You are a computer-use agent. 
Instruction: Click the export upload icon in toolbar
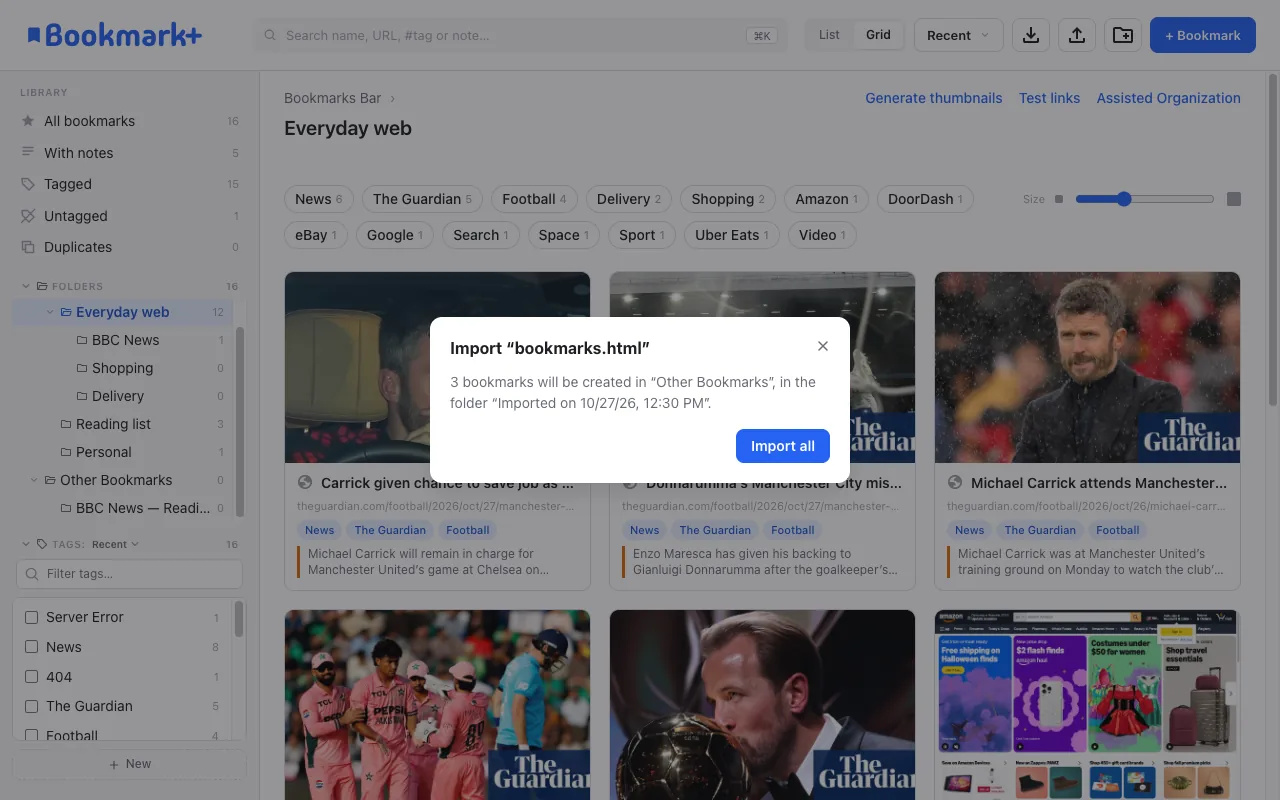(x=1077, y=35)
